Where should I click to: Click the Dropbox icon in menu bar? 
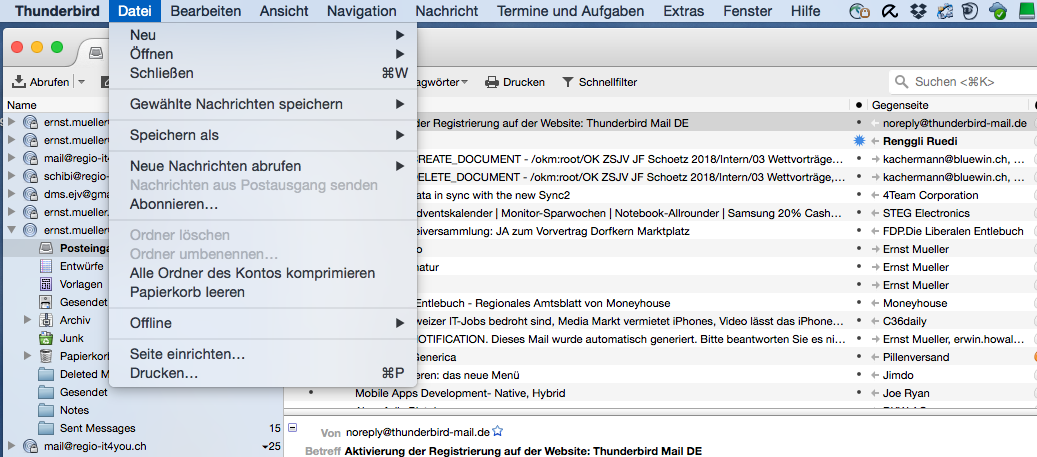(916, 12)
